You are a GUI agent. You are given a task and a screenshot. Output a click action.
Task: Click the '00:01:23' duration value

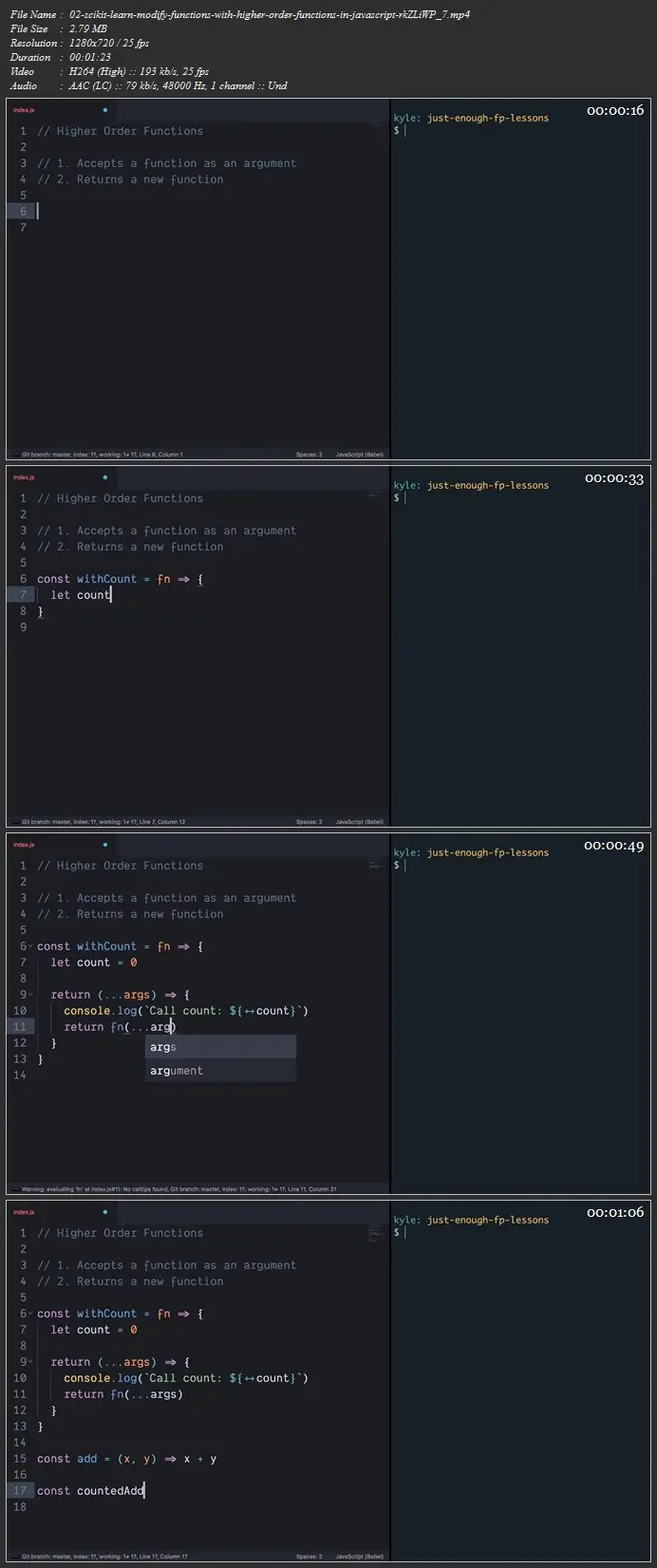click(90, 57)
